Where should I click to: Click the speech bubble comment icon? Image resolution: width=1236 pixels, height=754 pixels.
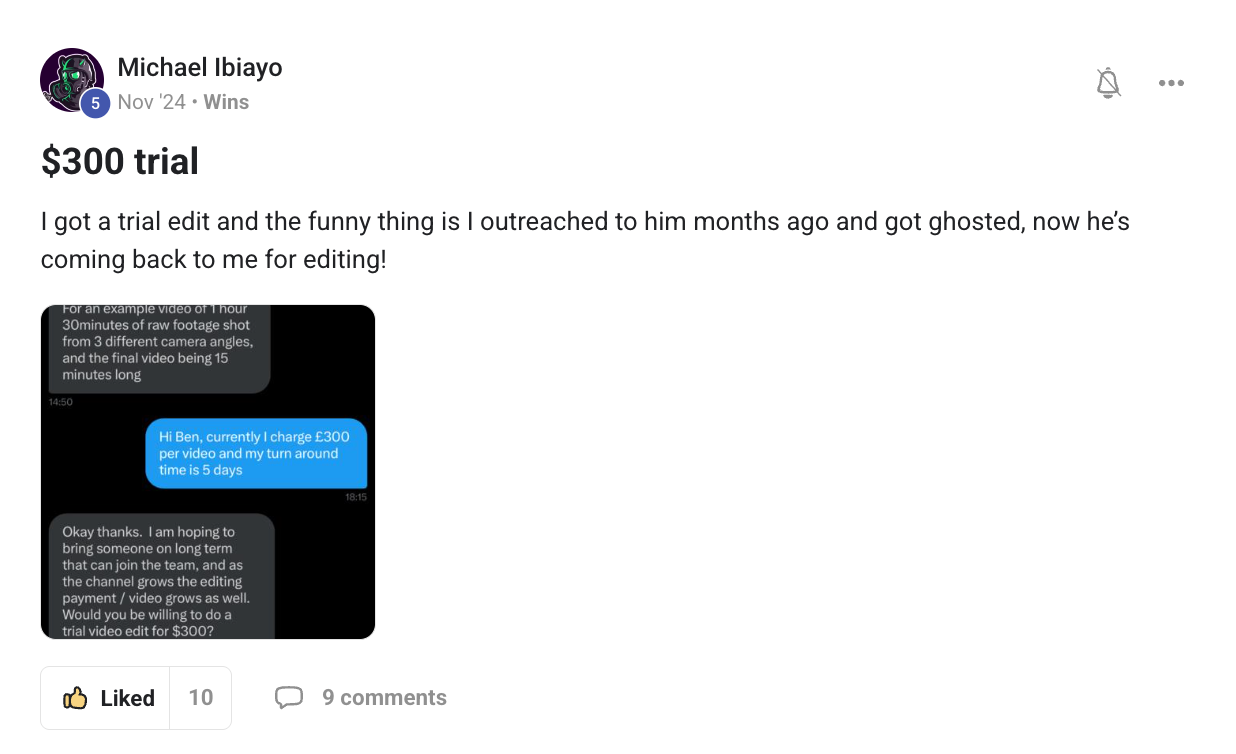tap(289, 697)
